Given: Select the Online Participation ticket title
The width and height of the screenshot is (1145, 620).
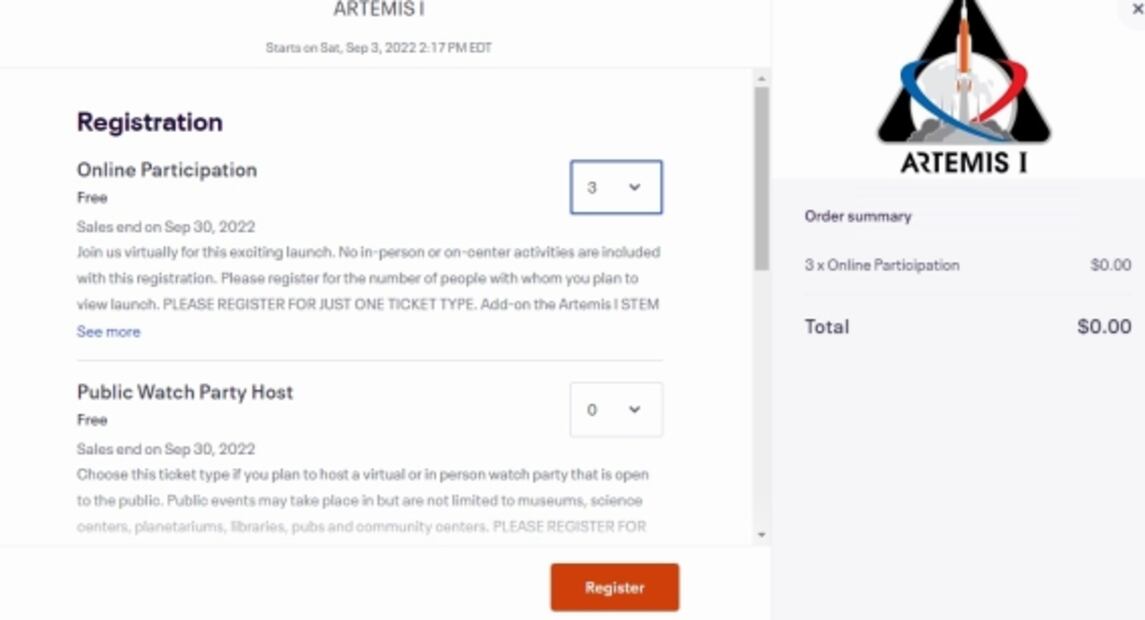Looking at the screenshot, I should point(167,170).
